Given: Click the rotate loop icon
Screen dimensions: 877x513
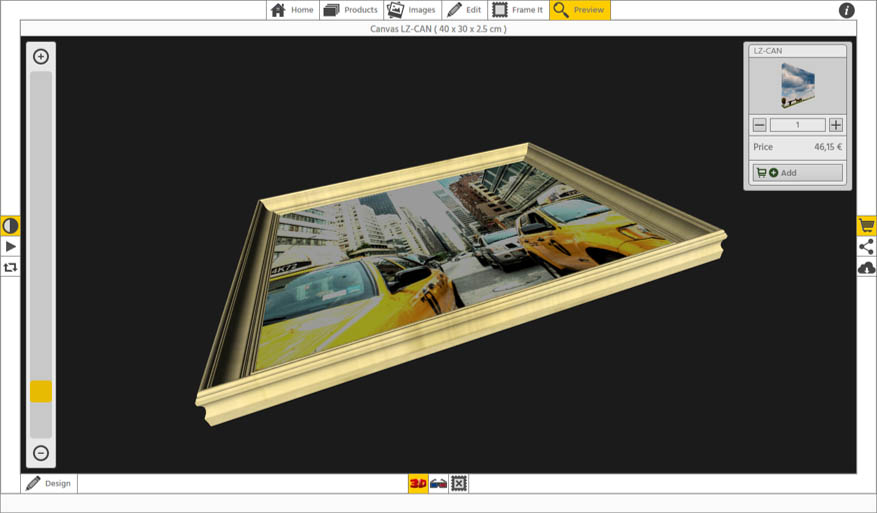Looking at the screenshot, I should pyautogui.click(x=10, y=267).
